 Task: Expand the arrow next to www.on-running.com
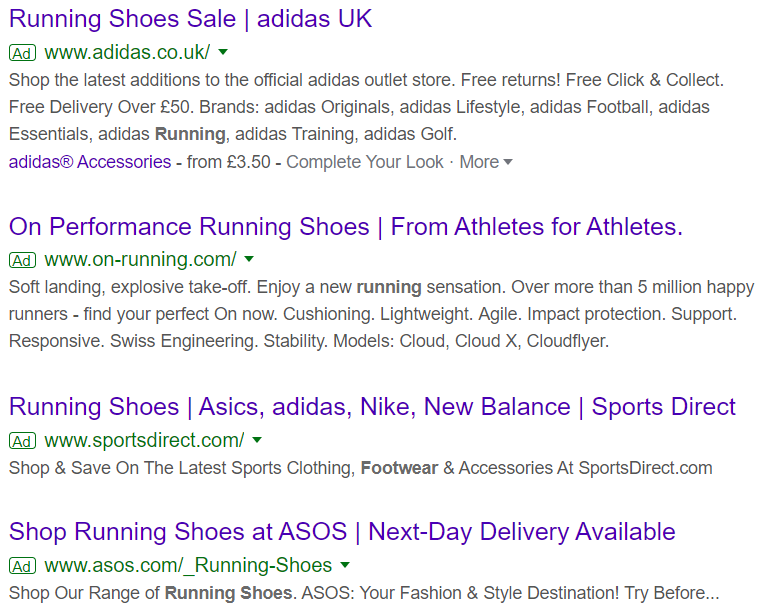250,260
